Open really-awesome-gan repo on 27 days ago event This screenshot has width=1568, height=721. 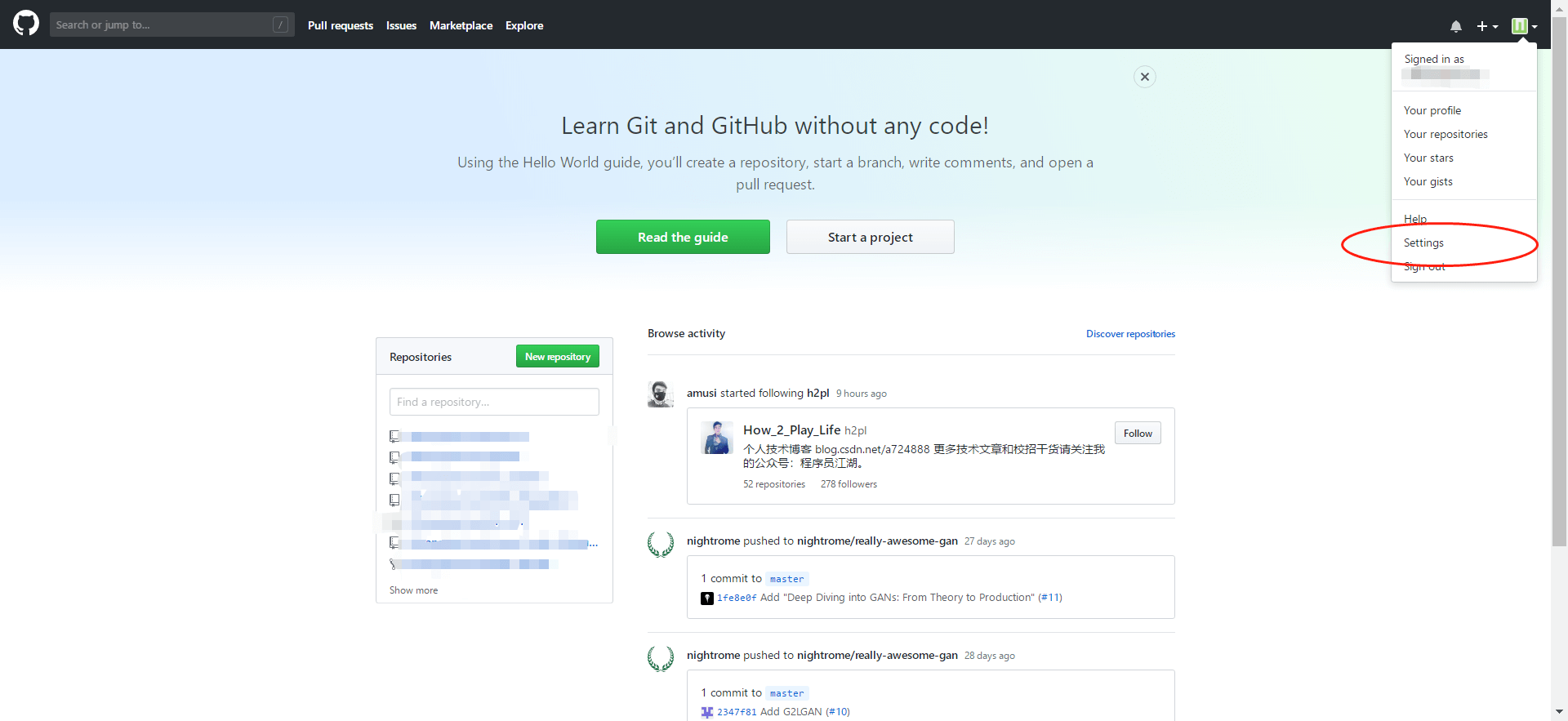(x=877, y=541)
